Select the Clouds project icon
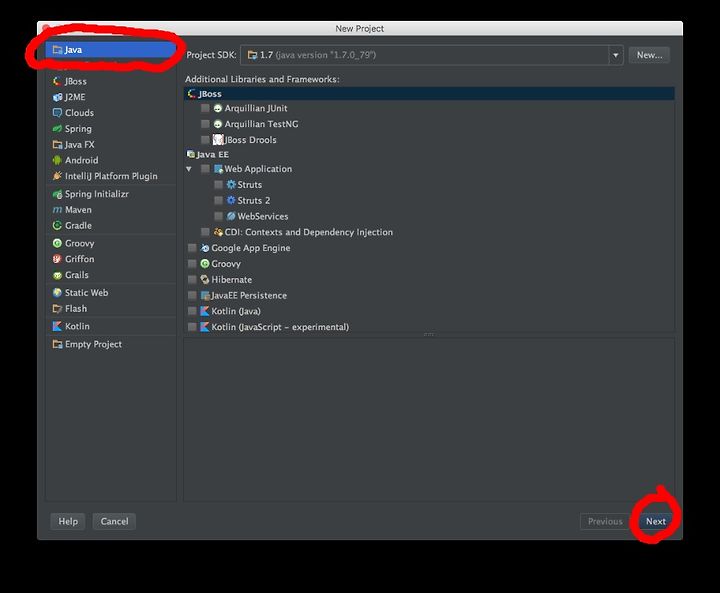Viewport: 720px width, 593px height. tap(57, 113)
